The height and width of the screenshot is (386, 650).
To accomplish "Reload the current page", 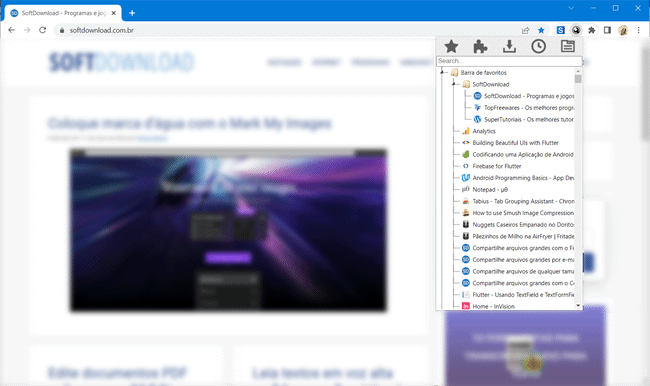I will tap(42, 30).
